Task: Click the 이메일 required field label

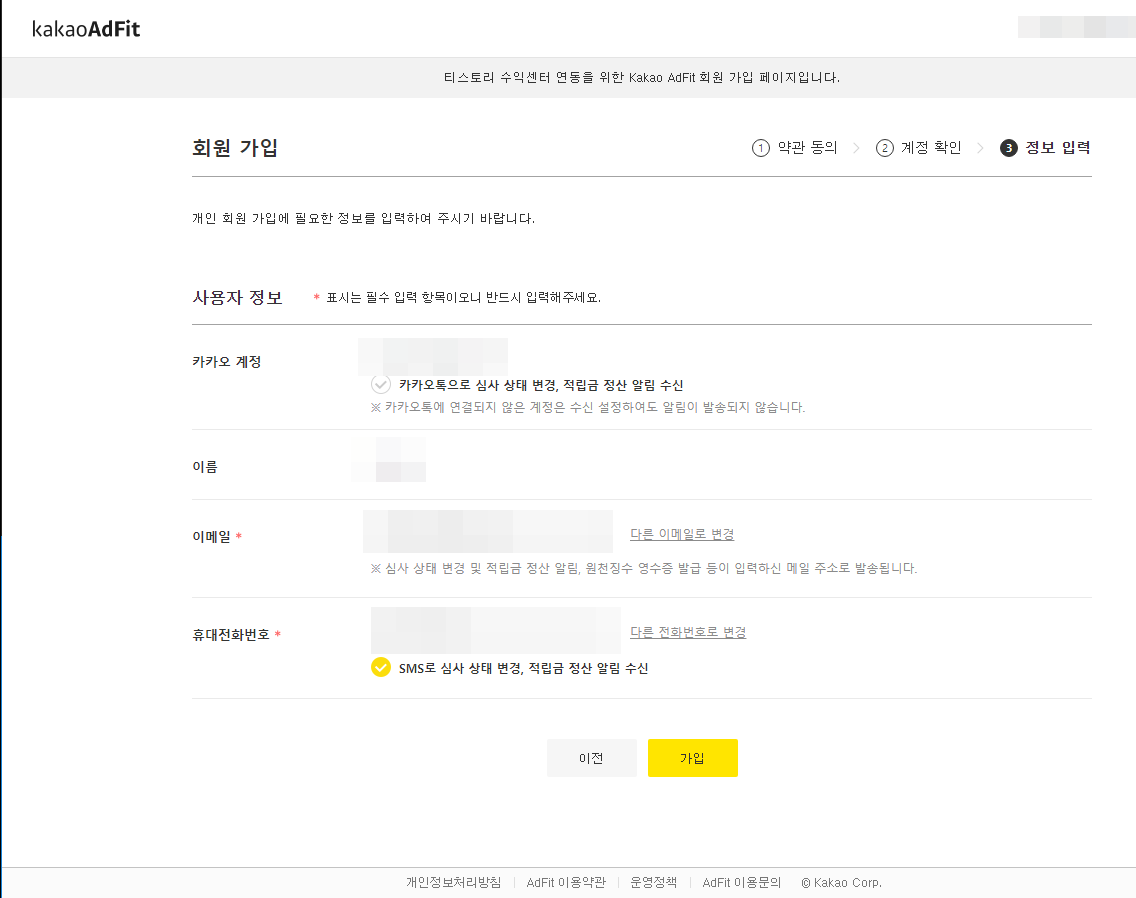Action: click(x=217, y=536)
